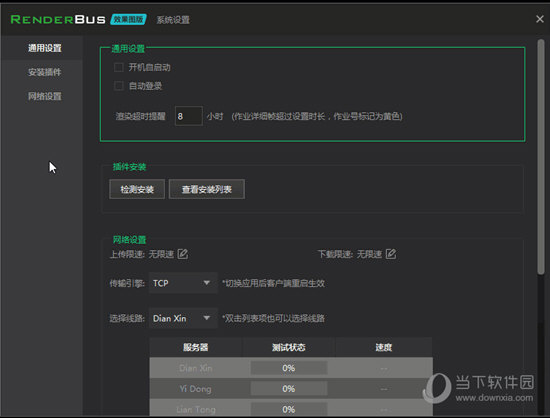The height and width of the screenshot is (418, 550).
Task: Click the RenderBus logo
Action: coord(58,20)
